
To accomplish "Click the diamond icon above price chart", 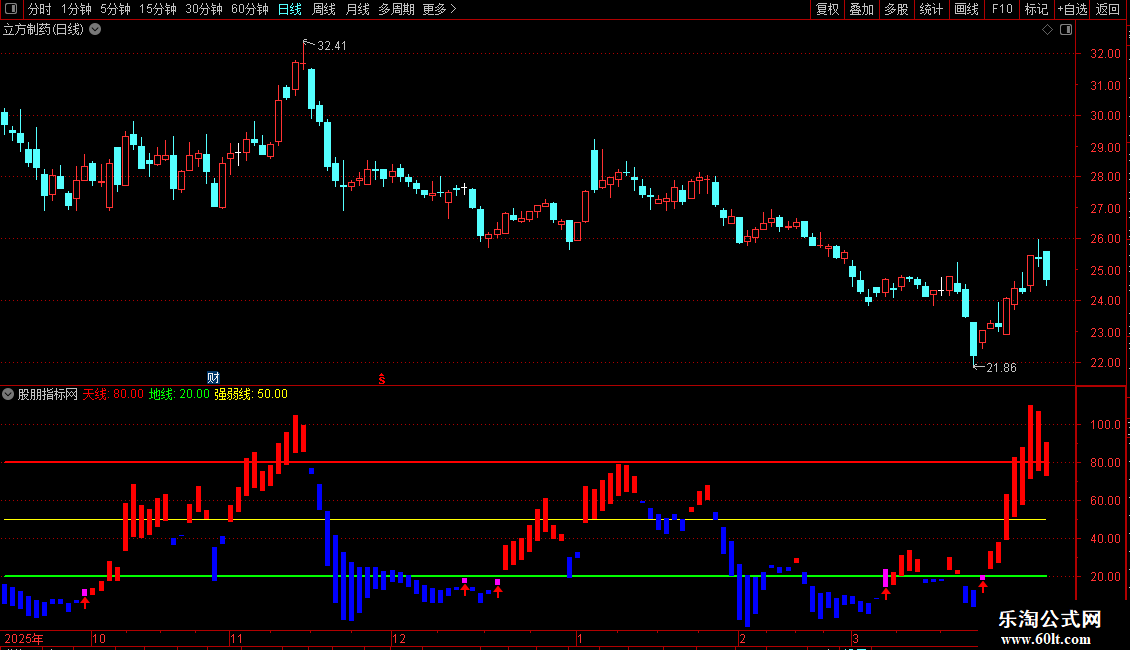I will click(x=1048, y=30).
